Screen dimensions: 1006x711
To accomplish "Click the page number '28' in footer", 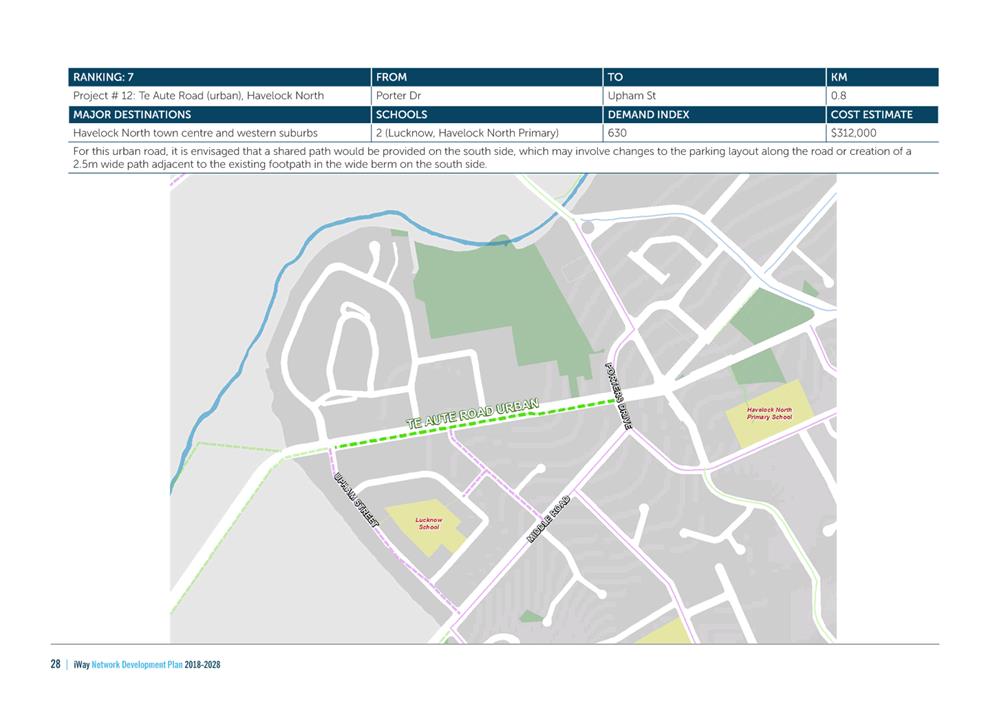I will (x=55, y=664).
